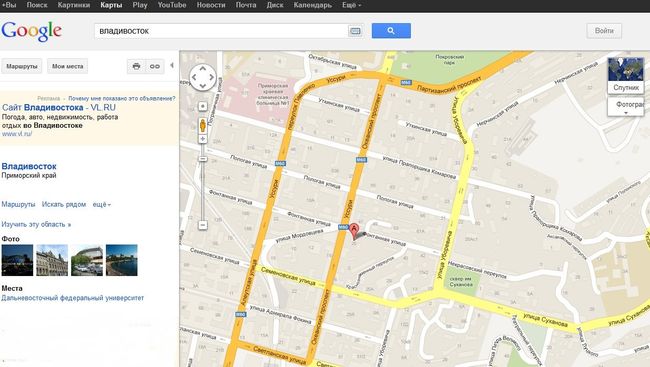
Task: Open YouTube in top bar
Action: pos(172,5)
